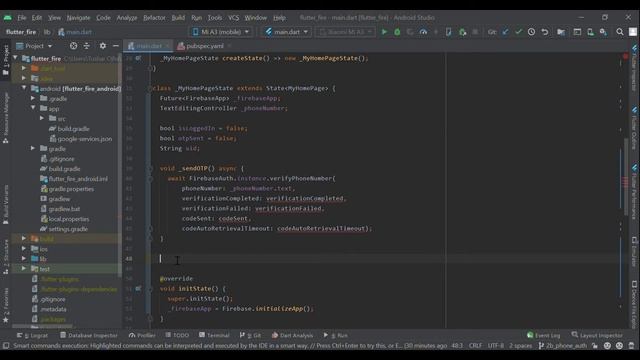This screenshot has width=640, height=360.
Task: Click the lib breadcrumb in navigation bar
Action: [x=47, y=32]
